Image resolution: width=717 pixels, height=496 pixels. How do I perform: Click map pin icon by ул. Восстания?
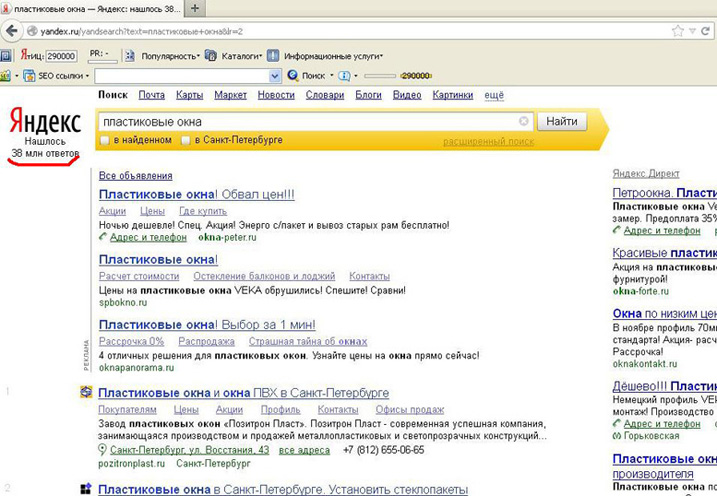click(102, 449)
